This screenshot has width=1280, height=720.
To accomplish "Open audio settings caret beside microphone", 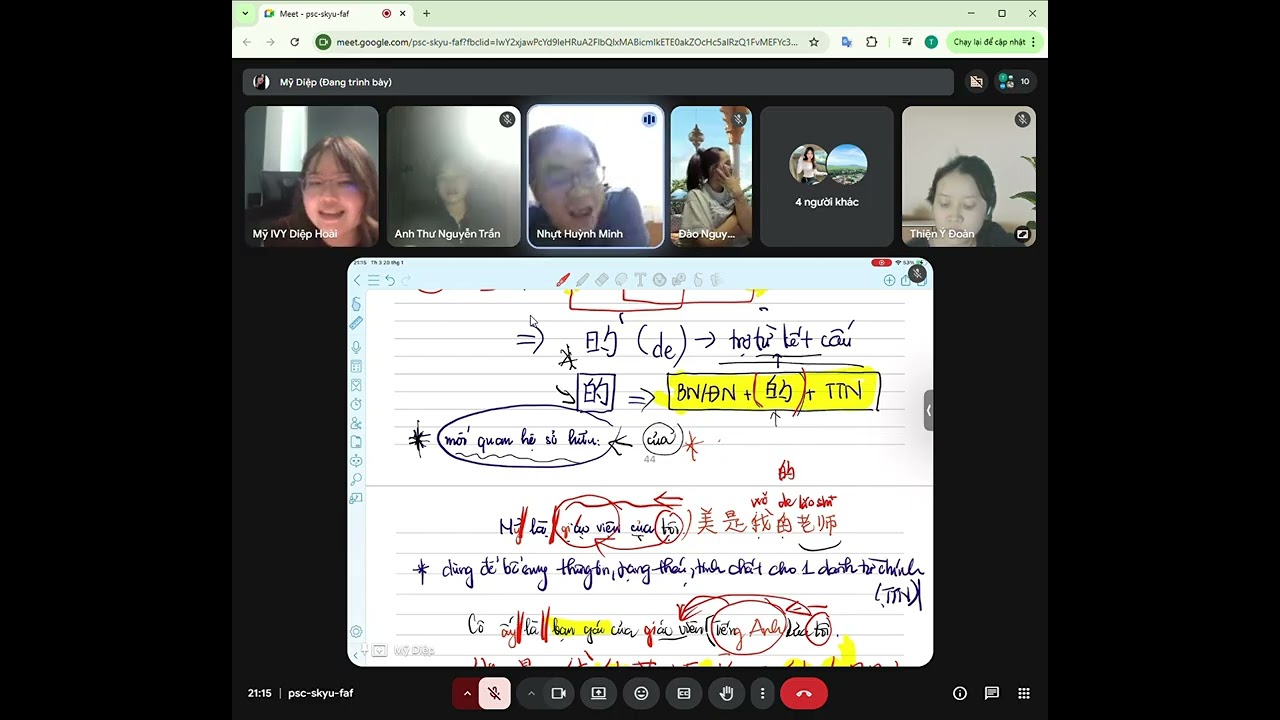I will tap(466, 693).
